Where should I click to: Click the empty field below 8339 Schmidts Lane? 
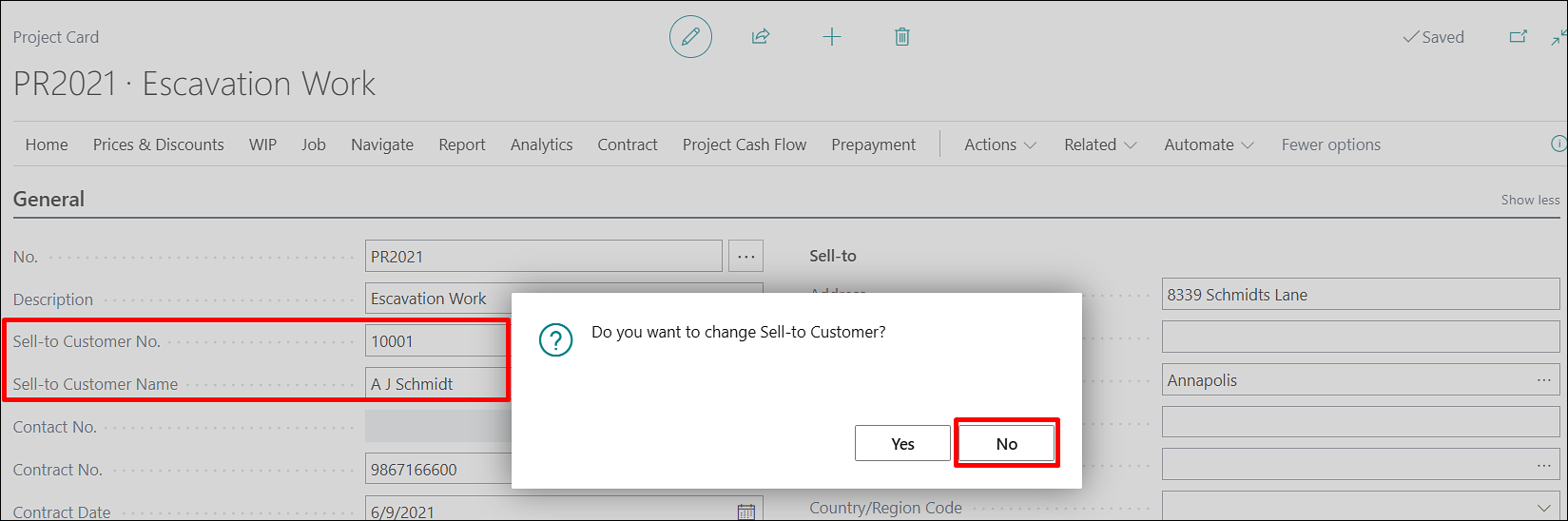click(x=1361, y=338)
